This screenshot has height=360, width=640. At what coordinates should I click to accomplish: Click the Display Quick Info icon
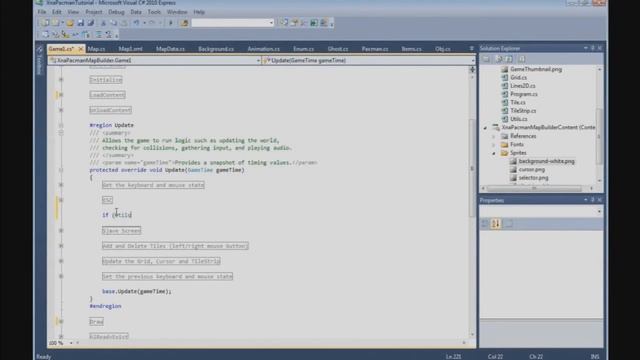[65, 35]
